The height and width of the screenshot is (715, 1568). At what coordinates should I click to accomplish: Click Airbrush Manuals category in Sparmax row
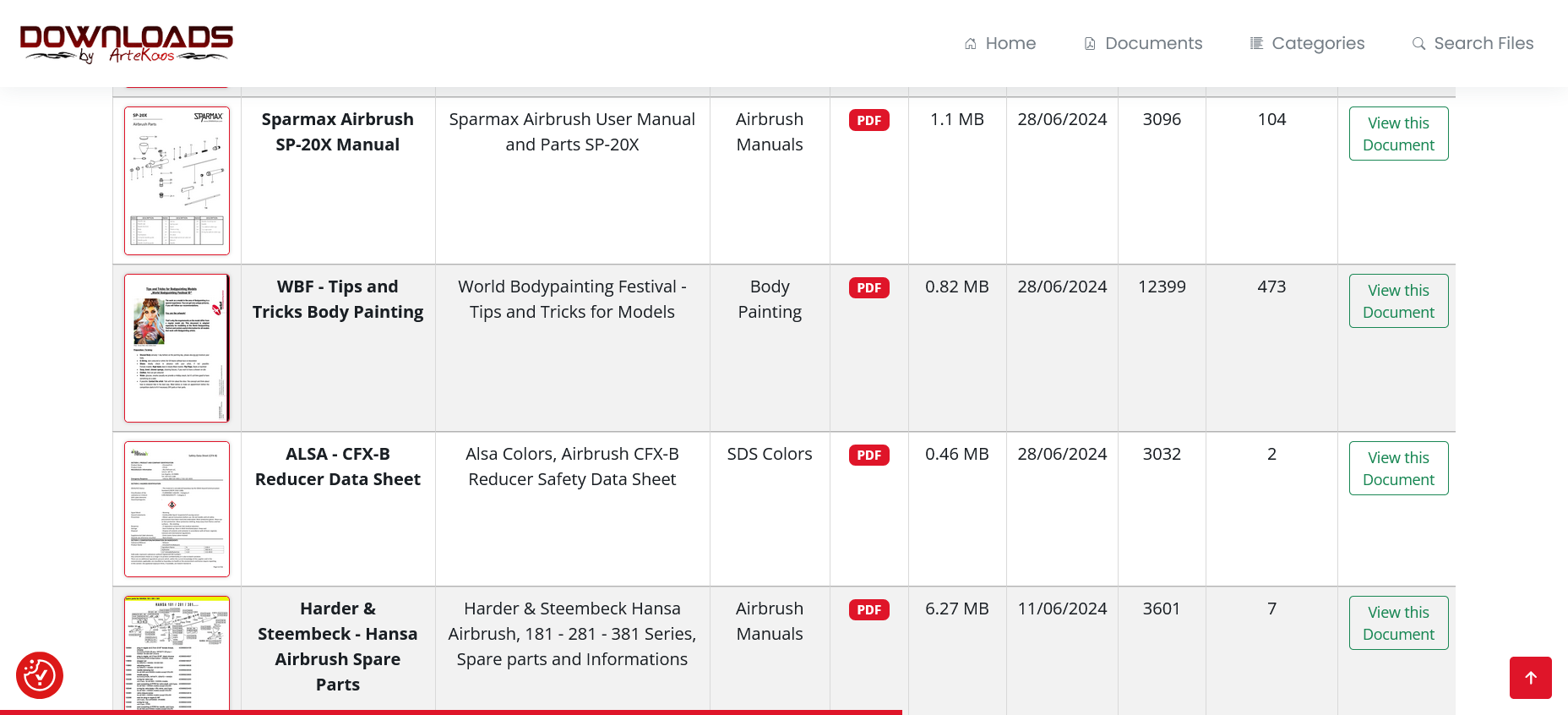point(770,132)
